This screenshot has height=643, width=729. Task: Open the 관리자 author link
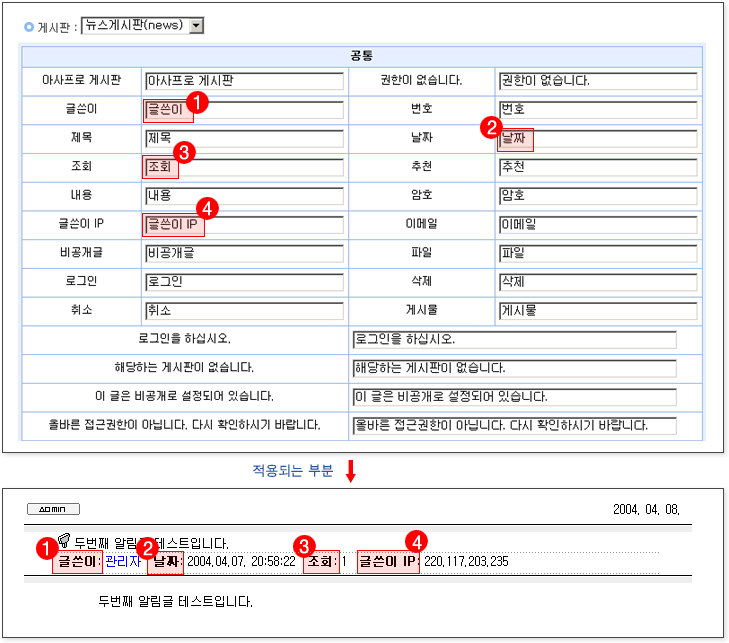(x=123, y=562)
